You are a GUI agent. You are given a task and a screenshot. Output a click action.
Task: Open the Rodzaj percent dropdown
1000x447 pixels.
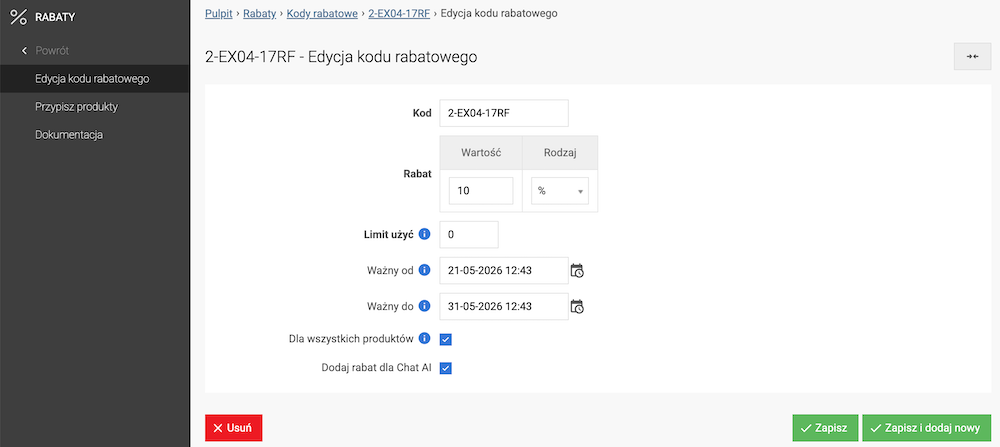(x=560, y=191)
